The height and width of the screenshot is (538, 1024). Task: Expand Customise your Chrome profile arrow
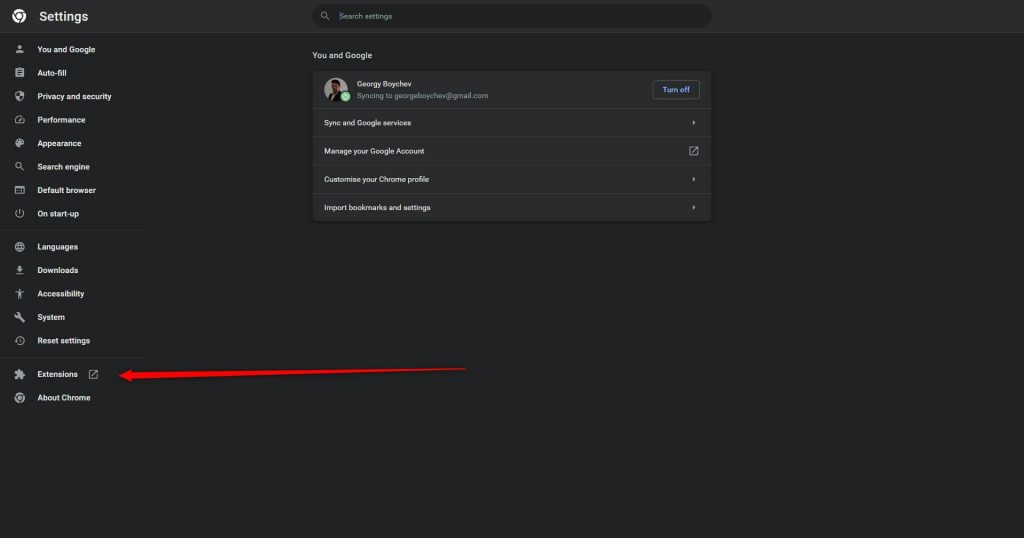click(694, 179)
